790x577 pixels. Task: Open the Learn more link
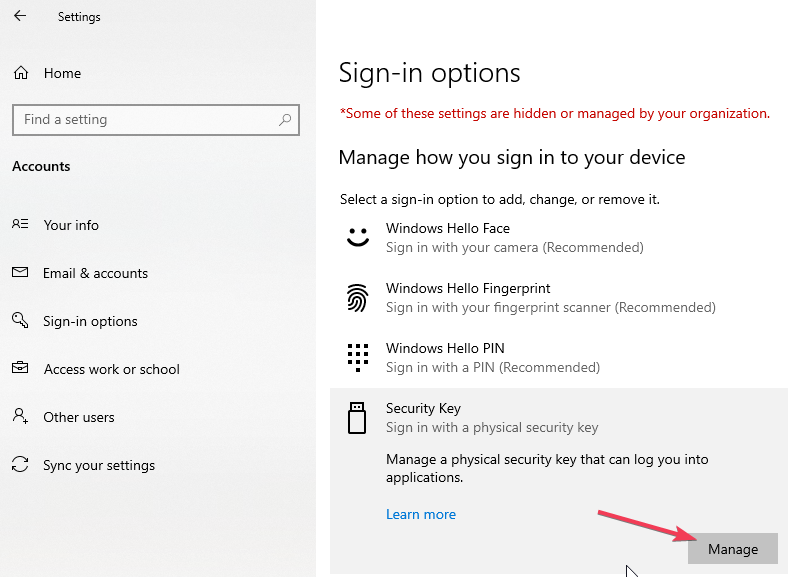point(421,514)
